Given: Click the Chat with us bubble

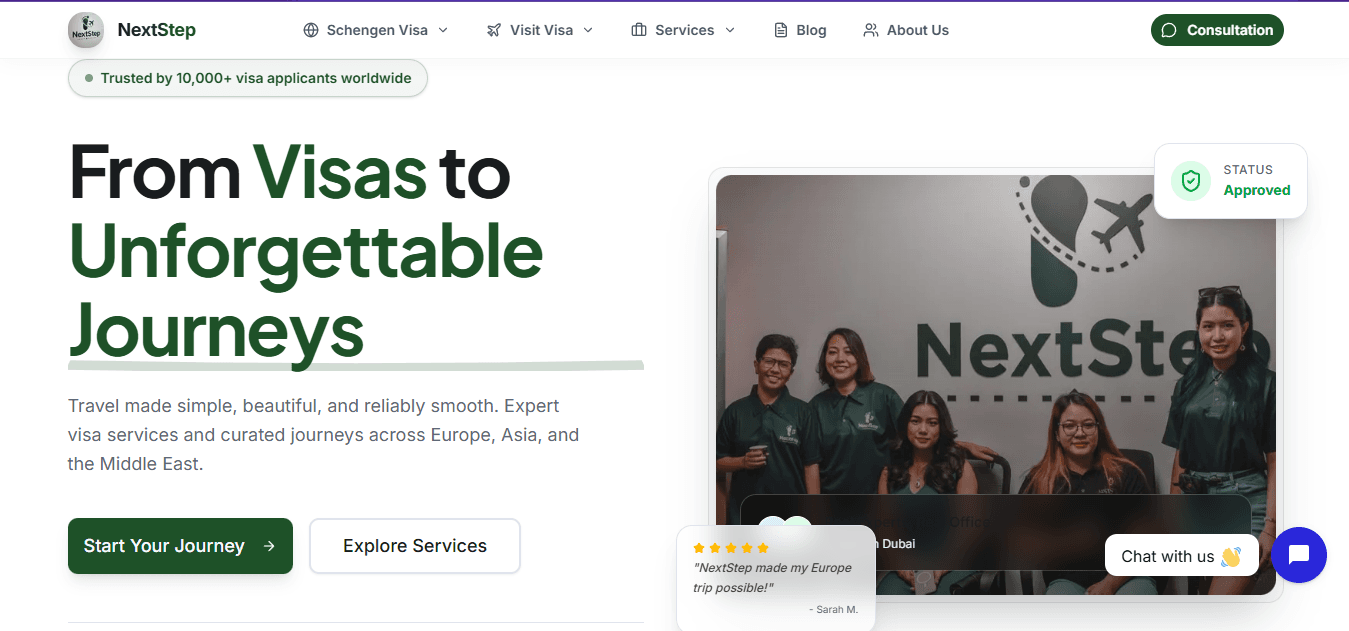Looking at the screenshot, I should coord(1181,556).
